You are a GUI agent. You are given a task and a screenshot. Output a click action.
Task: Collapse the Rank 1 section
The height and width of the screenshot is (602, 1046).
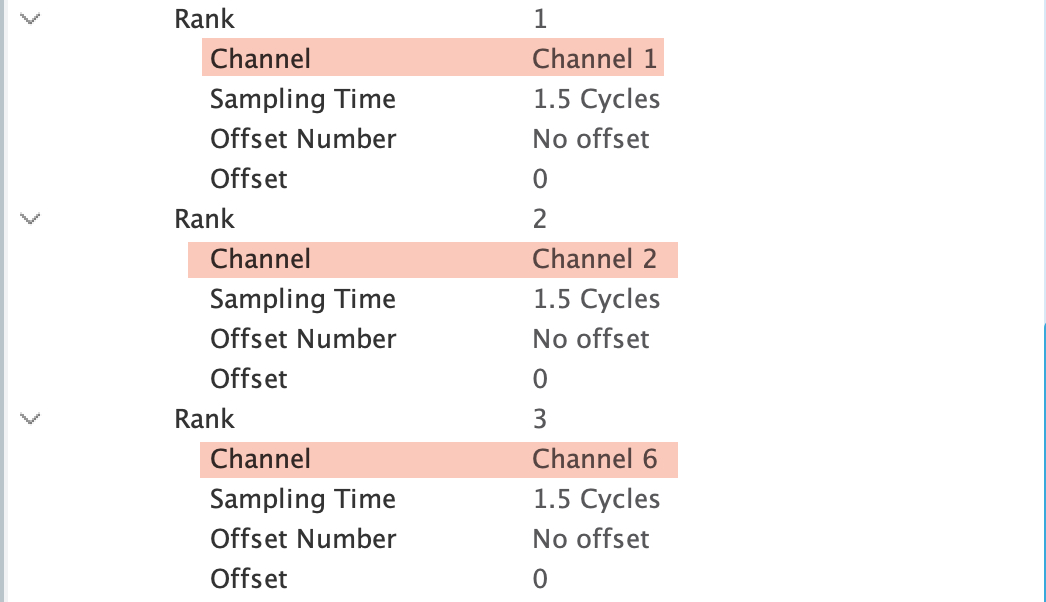29,17
